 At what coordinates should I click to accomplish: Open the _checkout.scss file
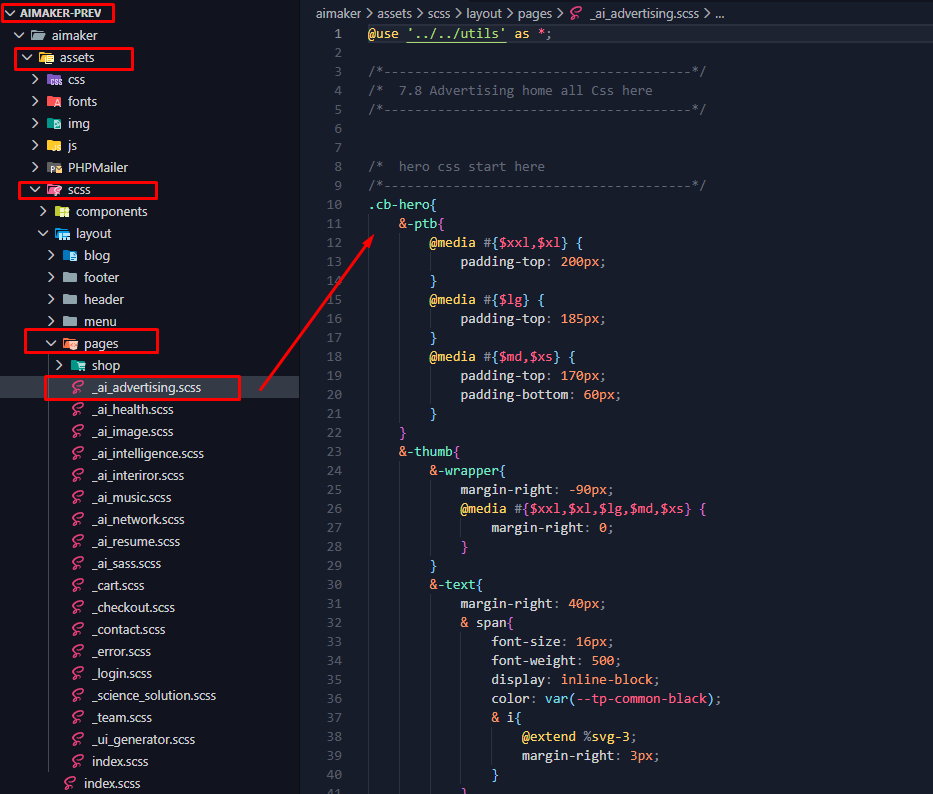[x=133, y=608]
